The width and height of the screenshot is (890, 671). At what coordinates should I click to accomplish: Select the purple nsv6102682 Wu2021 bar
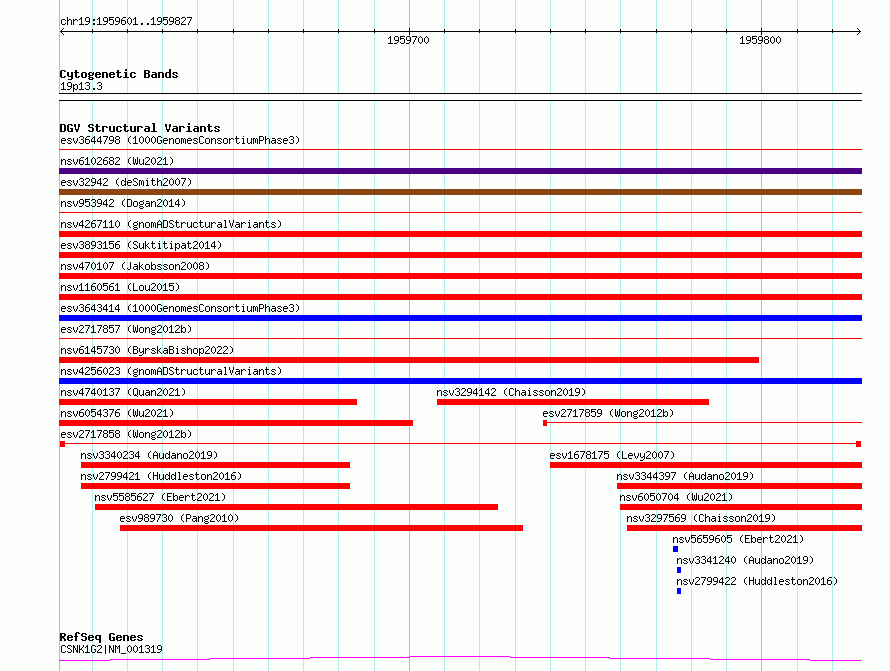pos(460,171)
